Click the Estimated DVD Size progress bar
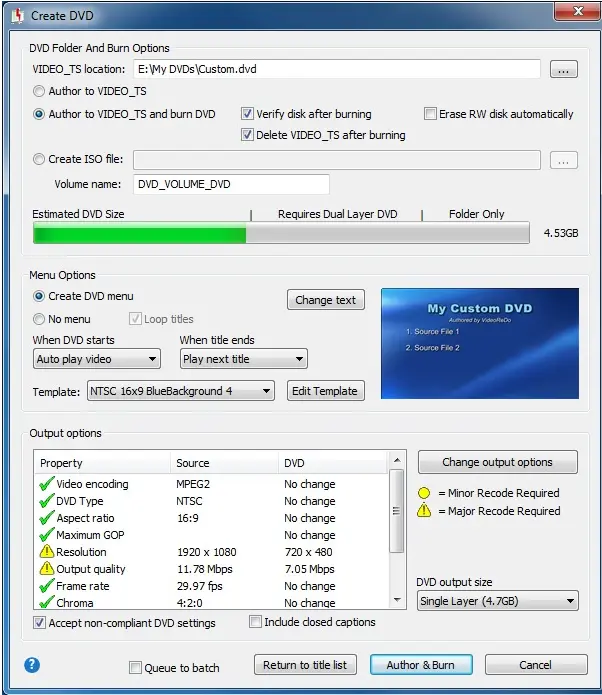This screenshot has width=602, height=695. (x=281, y=234)
